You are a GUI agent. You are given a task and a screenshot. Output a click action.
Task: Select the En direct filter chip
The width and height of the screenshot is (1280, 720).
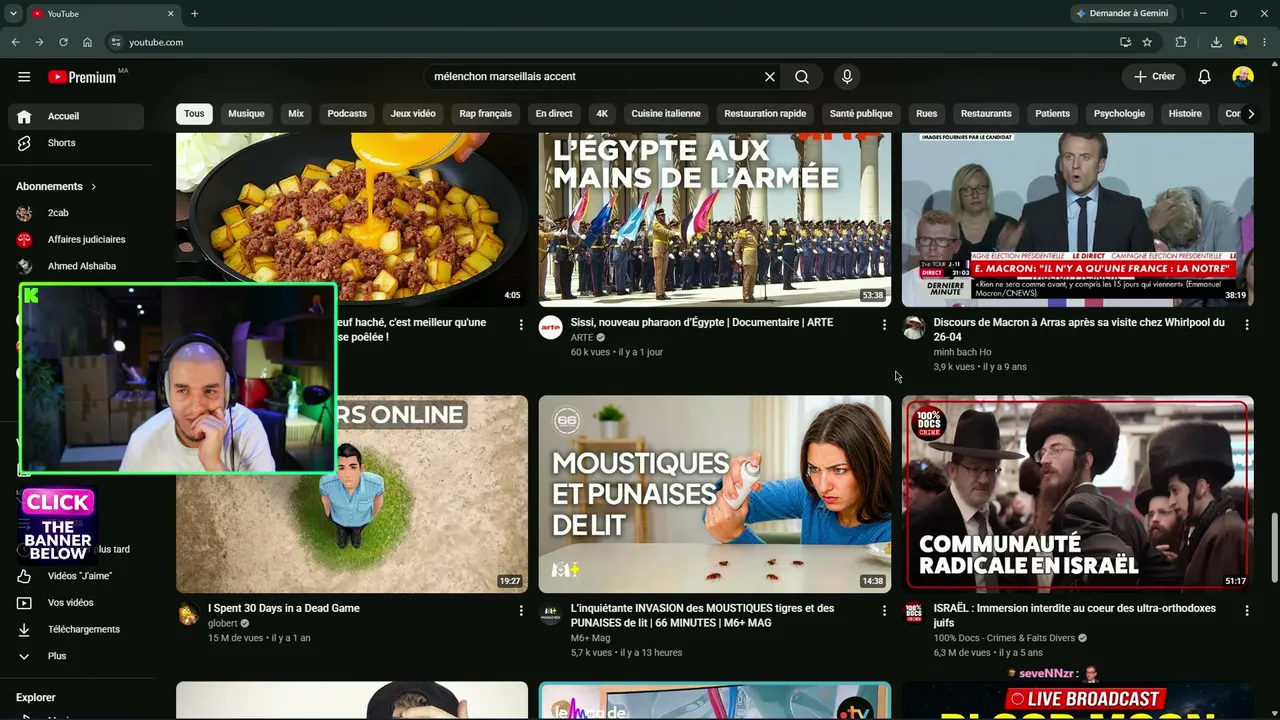click(x=554, y=114)
